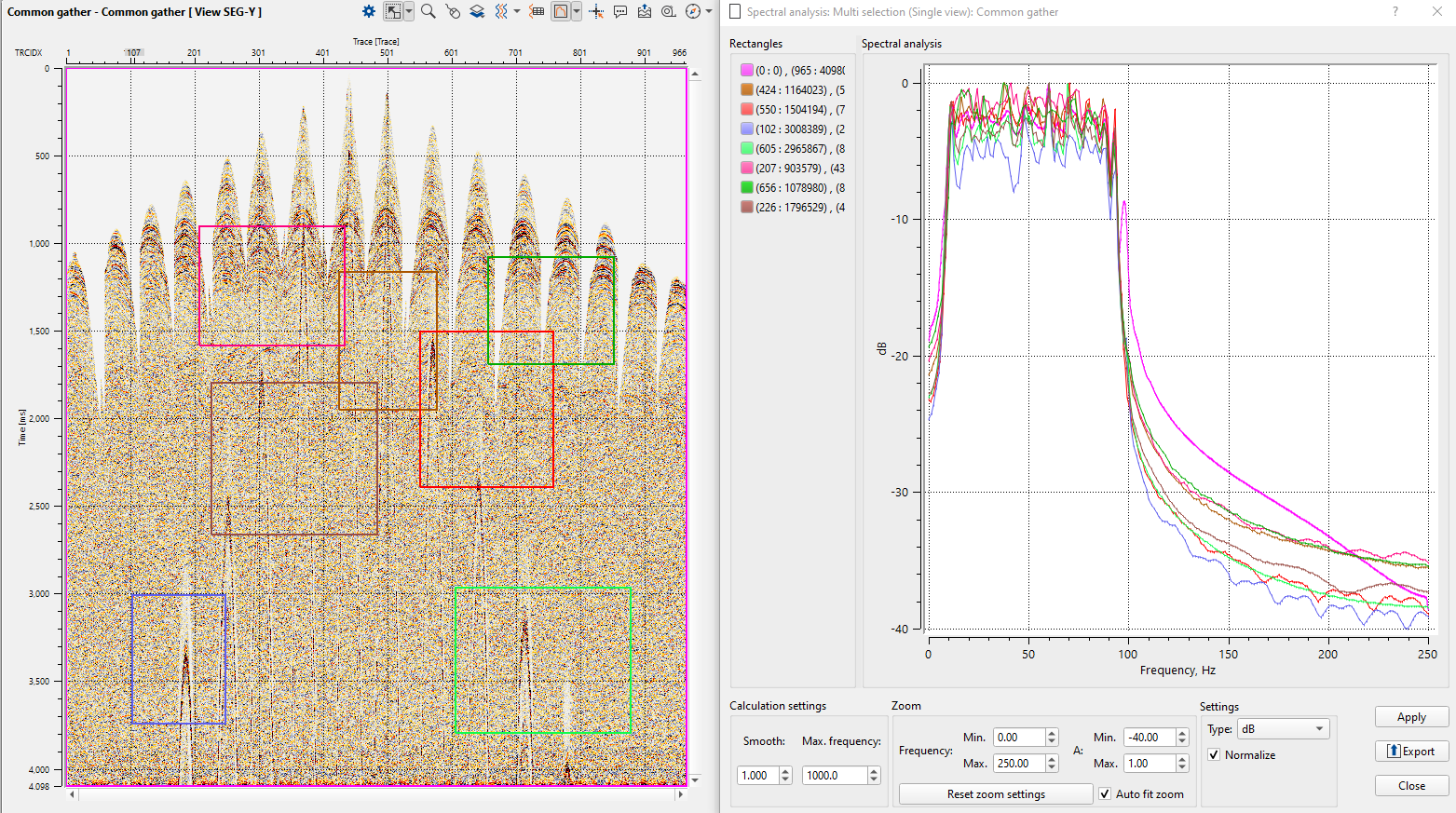Click the Max. frequency input field
1456x813 pixels.
[x=834, y=775]
